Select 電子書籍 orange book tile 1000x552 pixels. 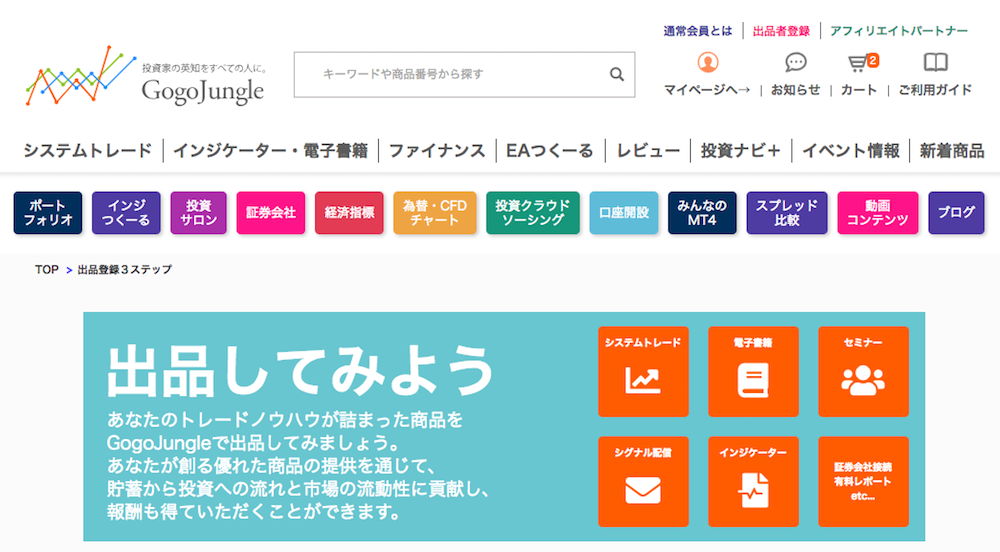753,372
